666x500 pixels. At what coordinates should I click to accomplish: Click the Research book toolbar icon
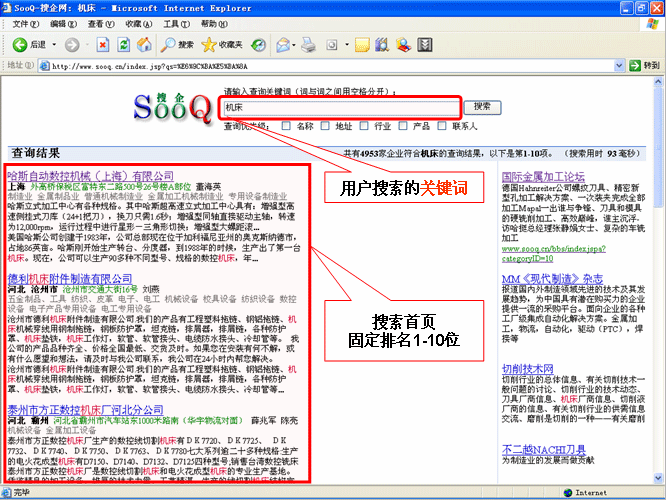[382, 45]
